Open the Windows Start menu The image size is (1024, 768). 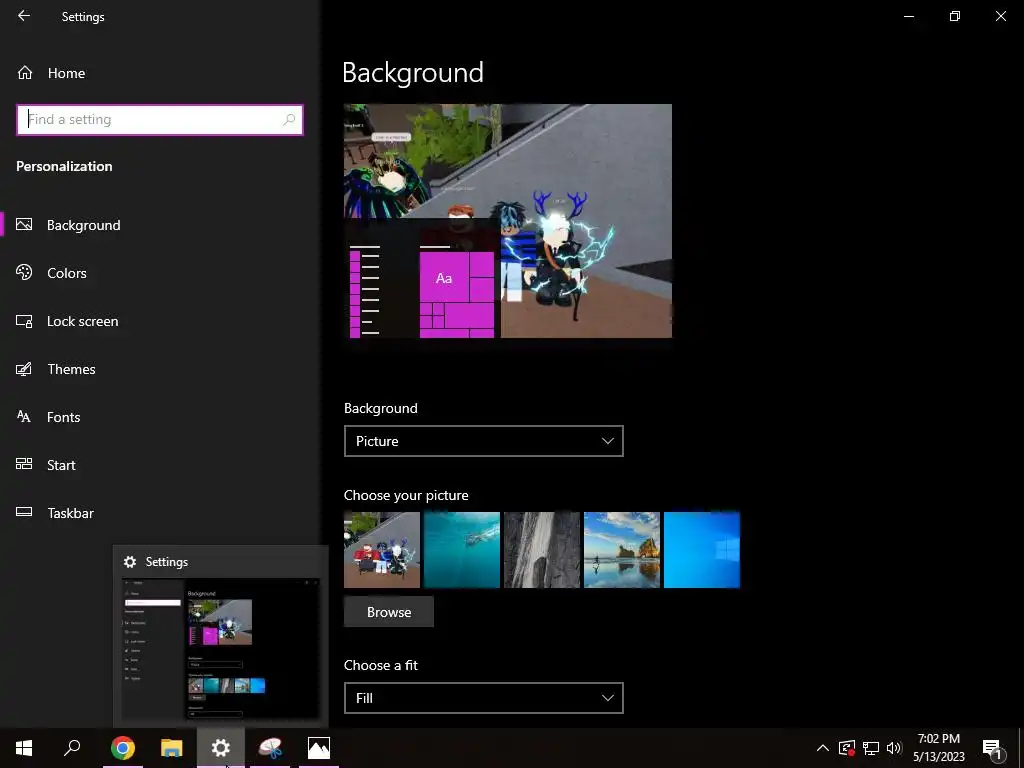point(24,748)
